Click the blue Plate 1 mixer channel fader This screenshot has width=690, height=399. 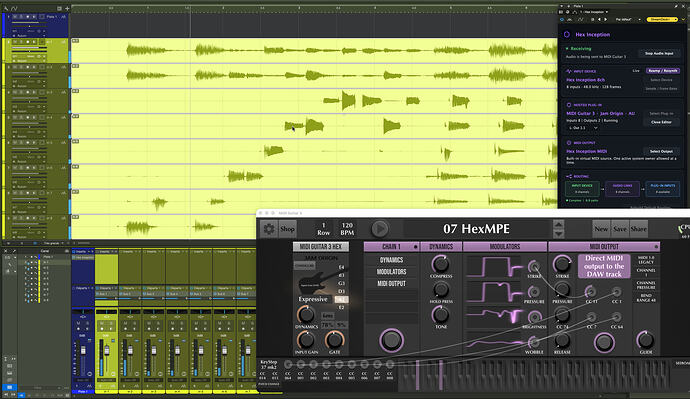pos(83,351)
